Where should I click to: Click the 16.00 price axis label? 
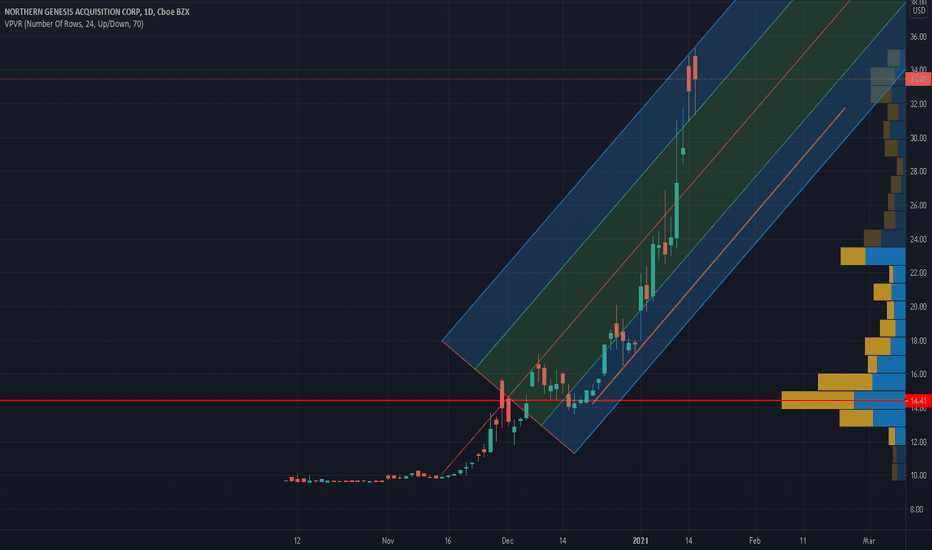tap(918, 374)
